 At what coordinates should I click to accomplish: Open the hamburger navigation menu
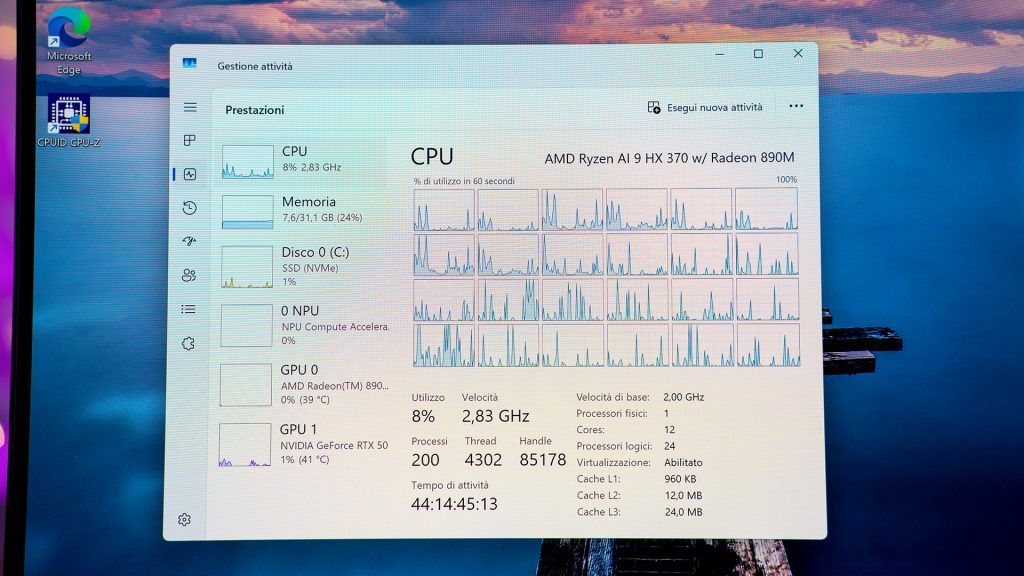coord(190,107)
